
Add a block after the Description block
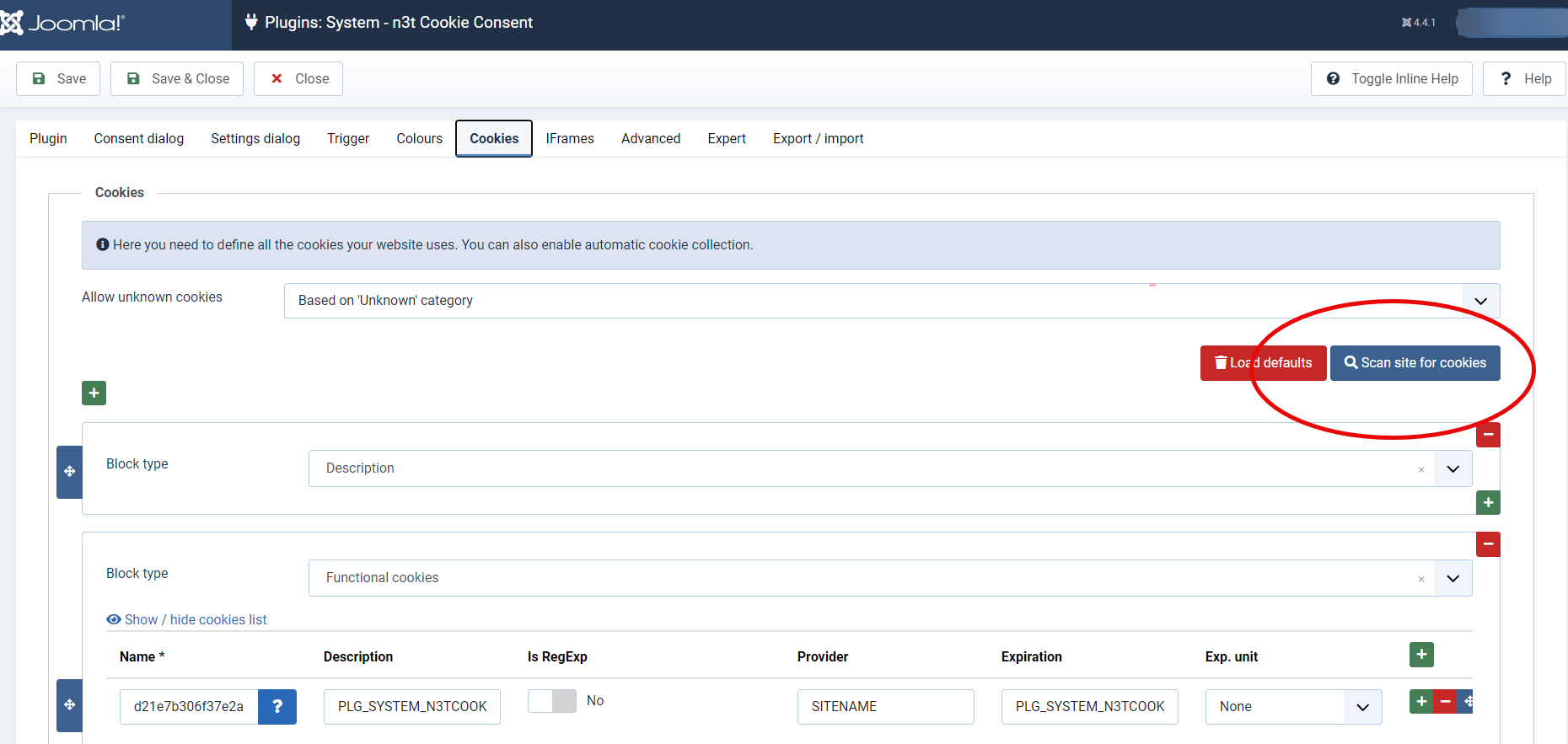pos(1488,502)
